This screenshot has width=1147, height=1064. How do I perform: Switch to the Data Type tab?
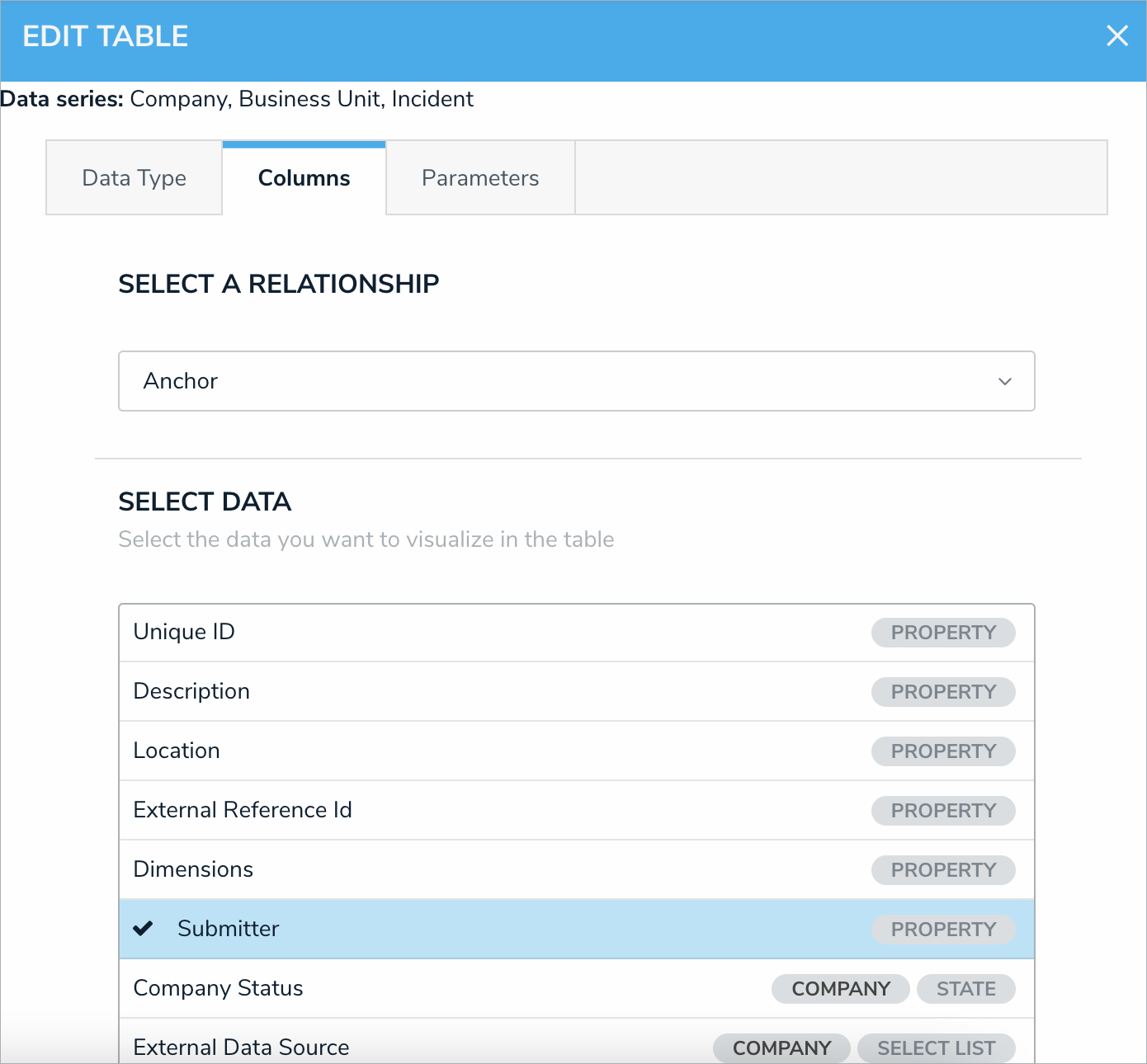click(134, 178)
